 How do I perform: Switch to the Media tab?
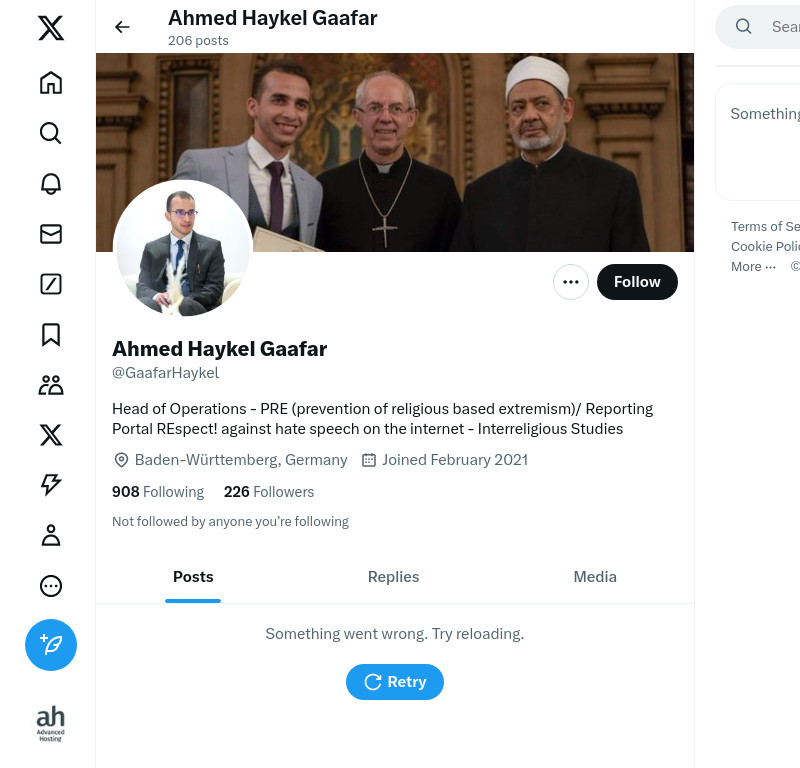point(595,577)
